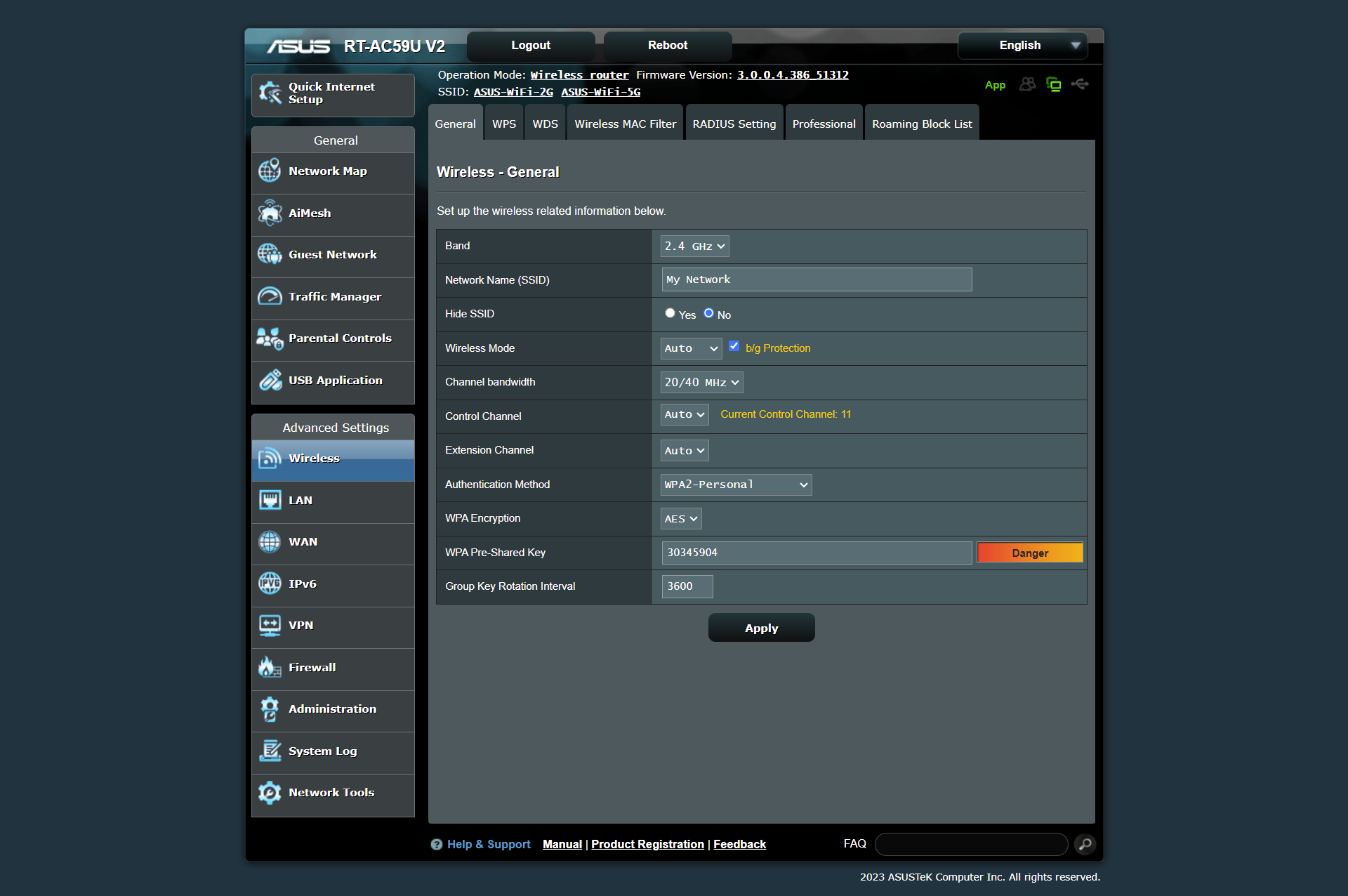This screenshot has height=896, width=1348.
Task: Click the Group Key Rotation Interval field
Action: coord(687,586)
